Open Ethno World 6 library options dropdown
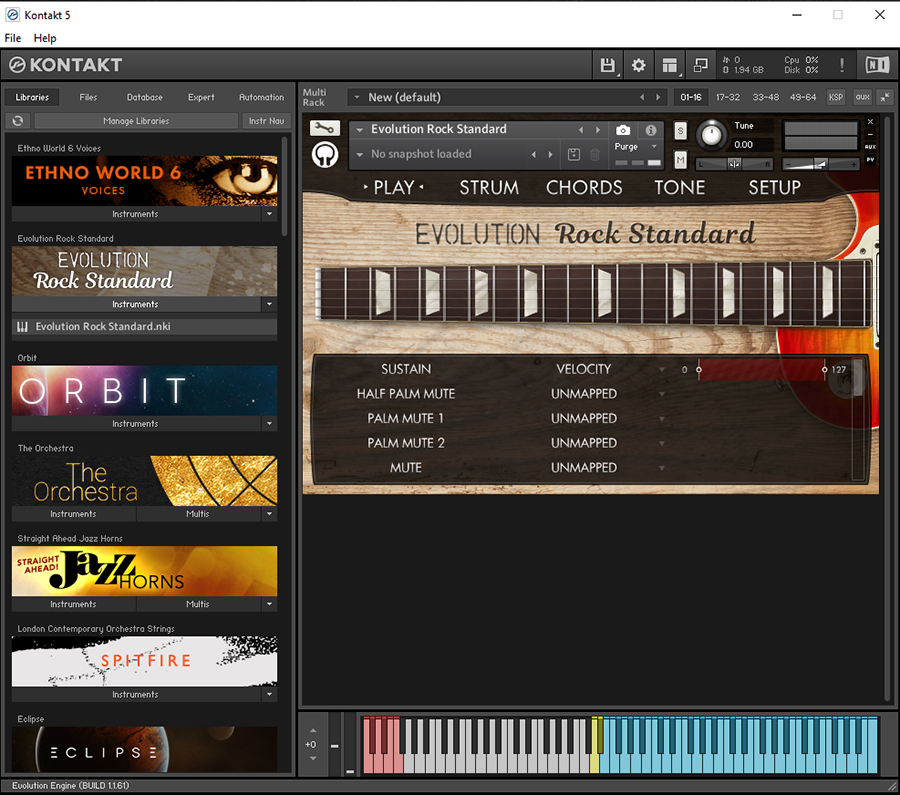This screenshot has width=900, height=795. 269,214
